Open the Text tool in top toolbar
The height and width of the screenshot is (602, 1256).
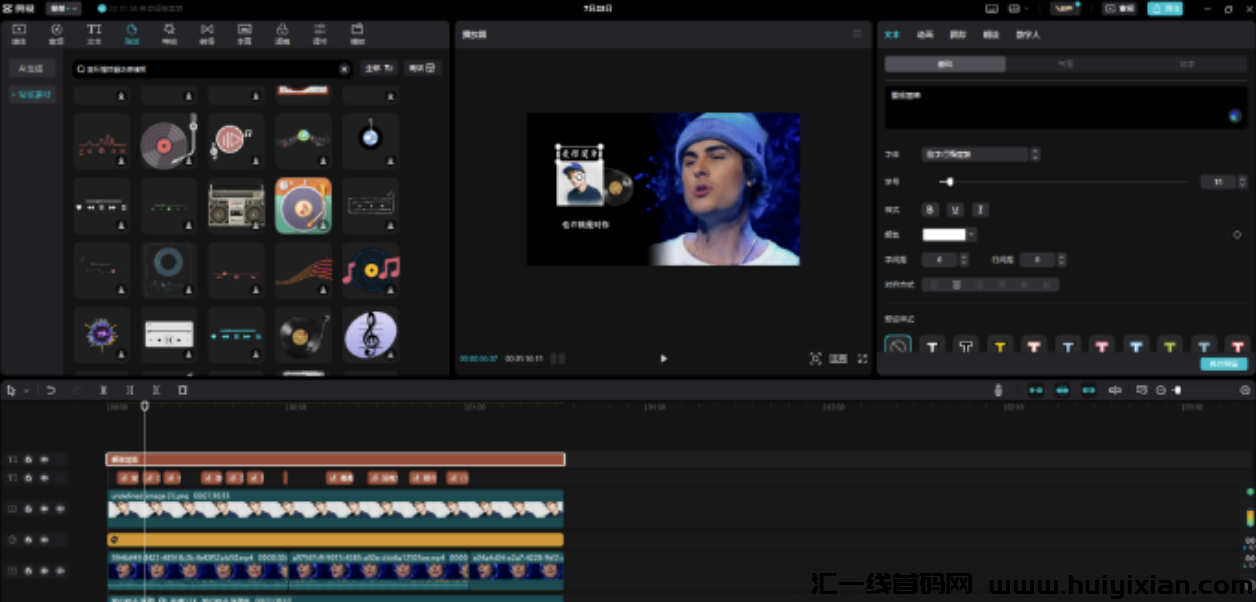[x=94, y=34]
